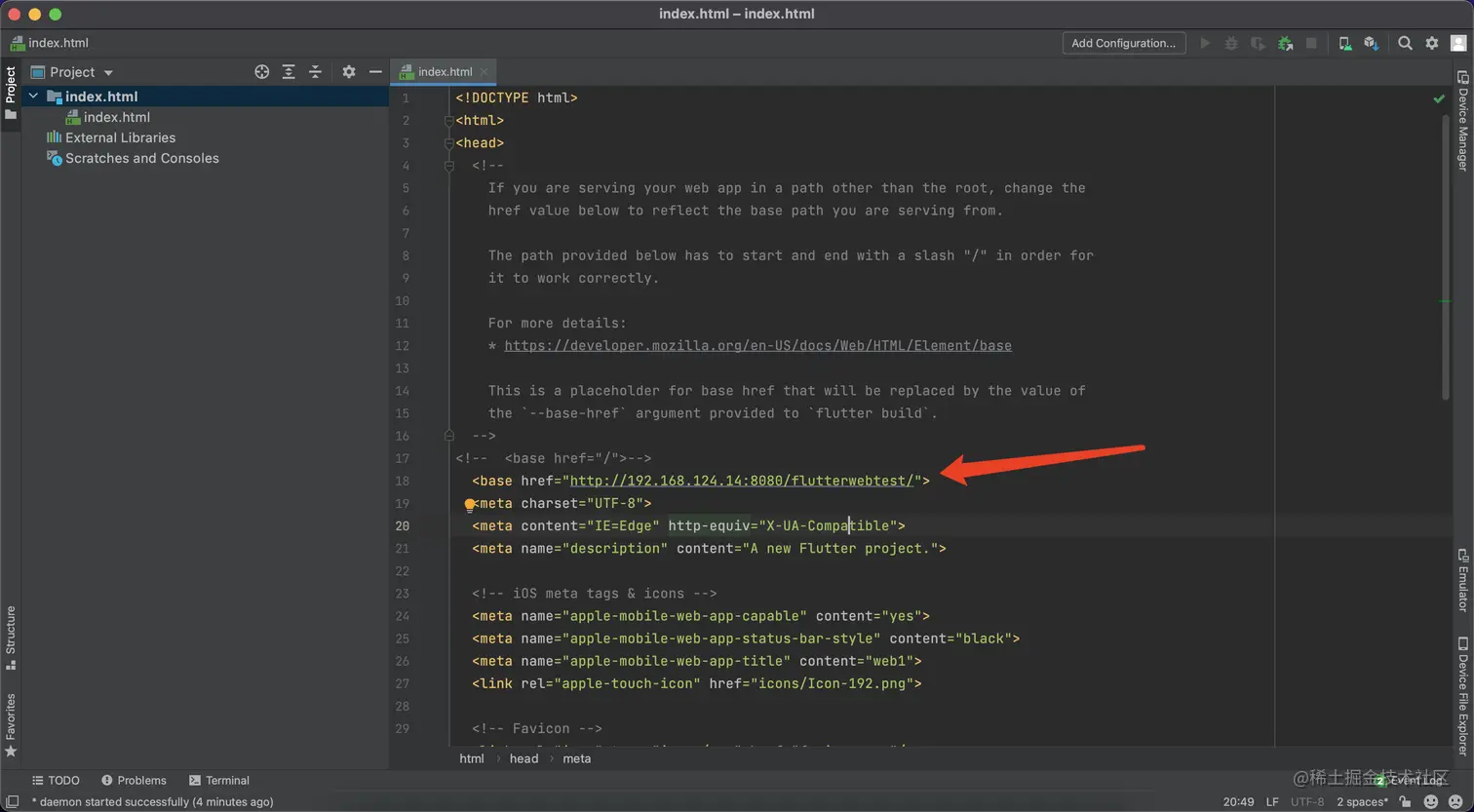The height and width of the screenshot is (812, 1474).
Task: Open the Device Manager (AVD) toolbar icon
Action: 1344,43
